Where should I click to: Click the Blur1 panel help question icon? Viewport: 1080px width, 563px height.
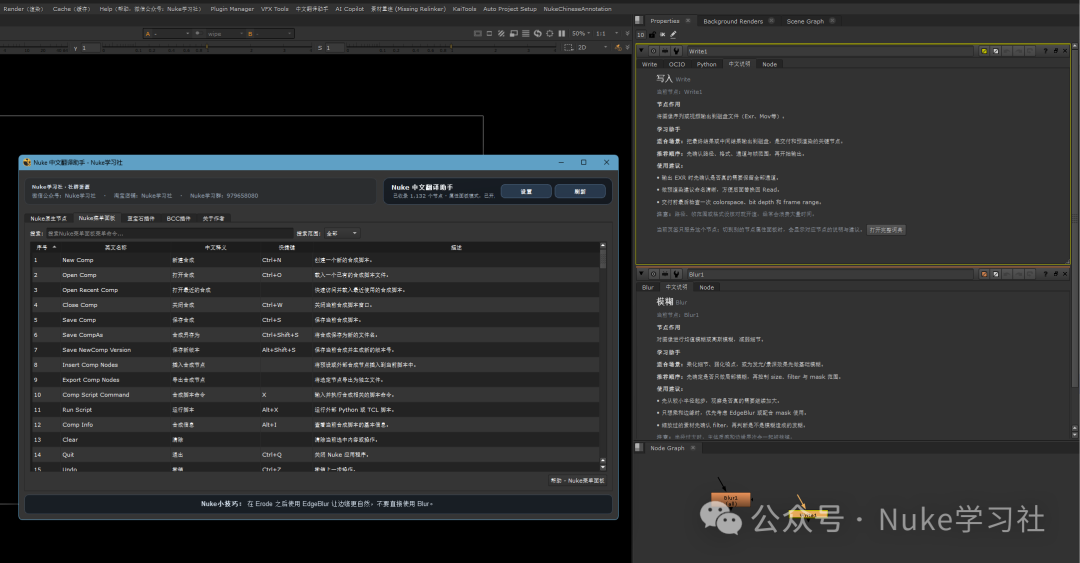click(1045, 274)
